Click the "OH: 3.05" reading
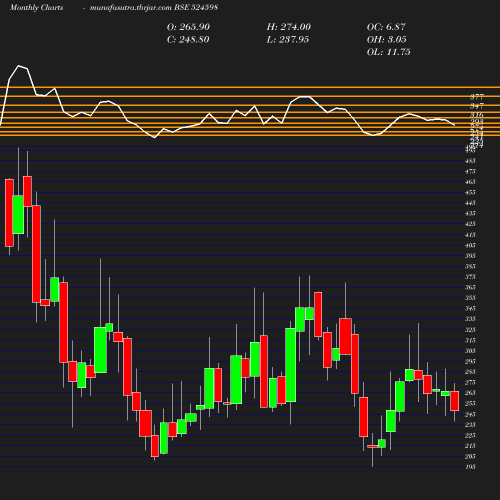500x500 pixels. 387,40
